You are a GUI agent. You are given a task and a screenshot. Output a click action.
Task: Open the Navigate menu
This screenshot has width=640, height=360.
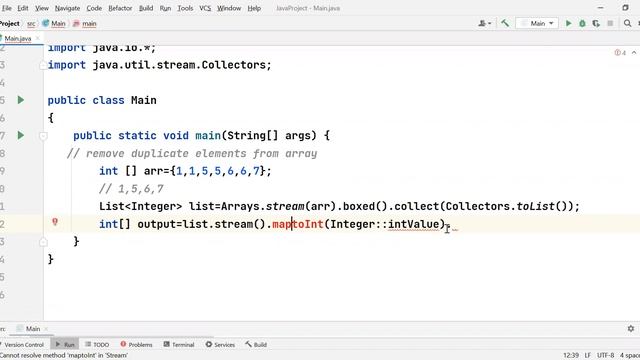pos(67,8)
